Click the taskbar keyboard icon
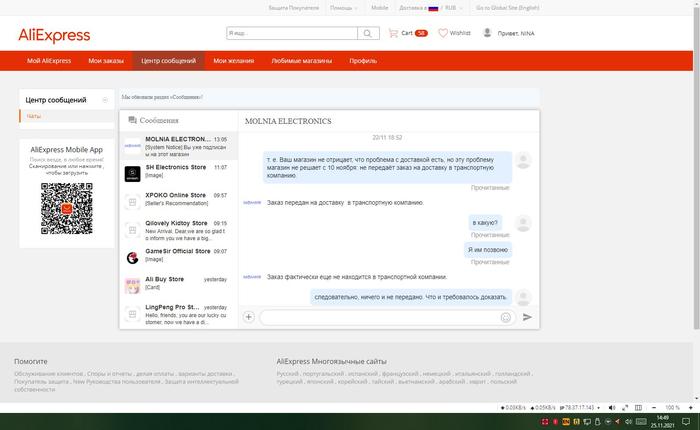Screen dimensions: 700x430 641,422
